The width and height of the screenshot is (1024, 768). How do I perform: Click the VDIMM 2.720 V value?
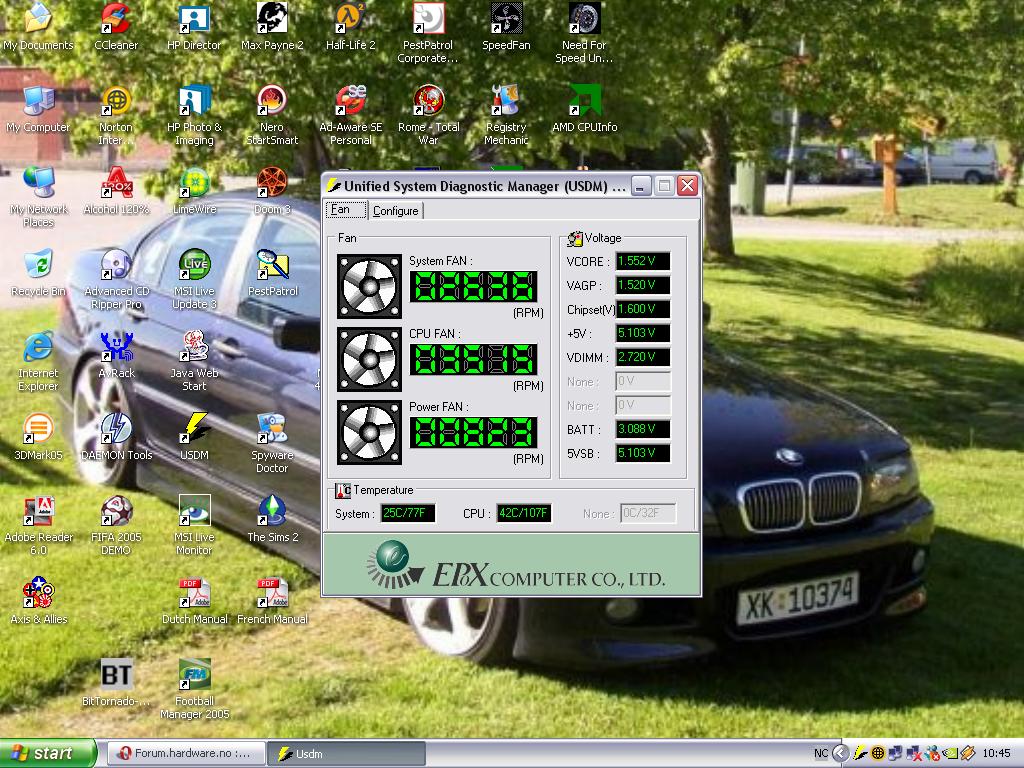(643, 357)
